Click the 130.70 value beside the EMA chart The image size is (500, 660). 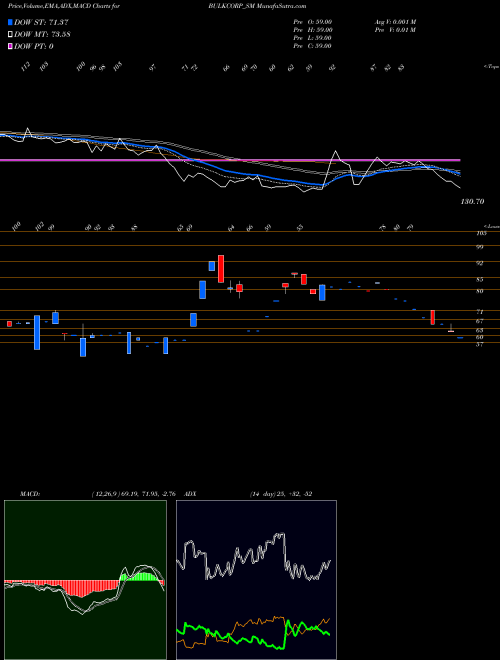[472, 202]
